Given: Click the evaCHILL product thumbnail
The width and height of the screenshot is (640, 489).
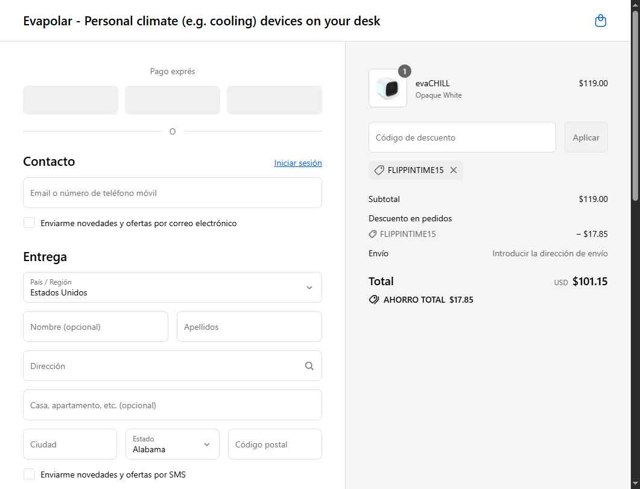Looking at the screenshot, I should coord(387,89).
